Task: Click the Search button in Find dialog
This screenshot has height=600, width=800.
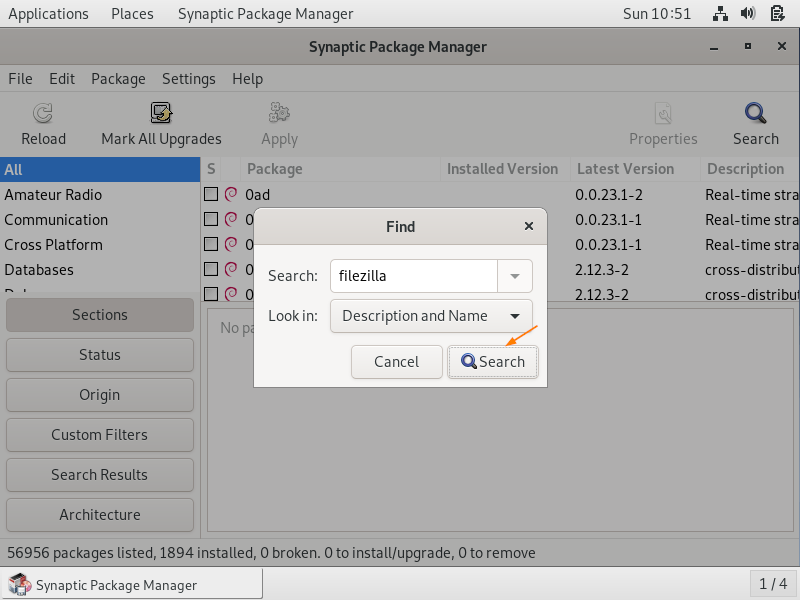Action: coord(493,362)
